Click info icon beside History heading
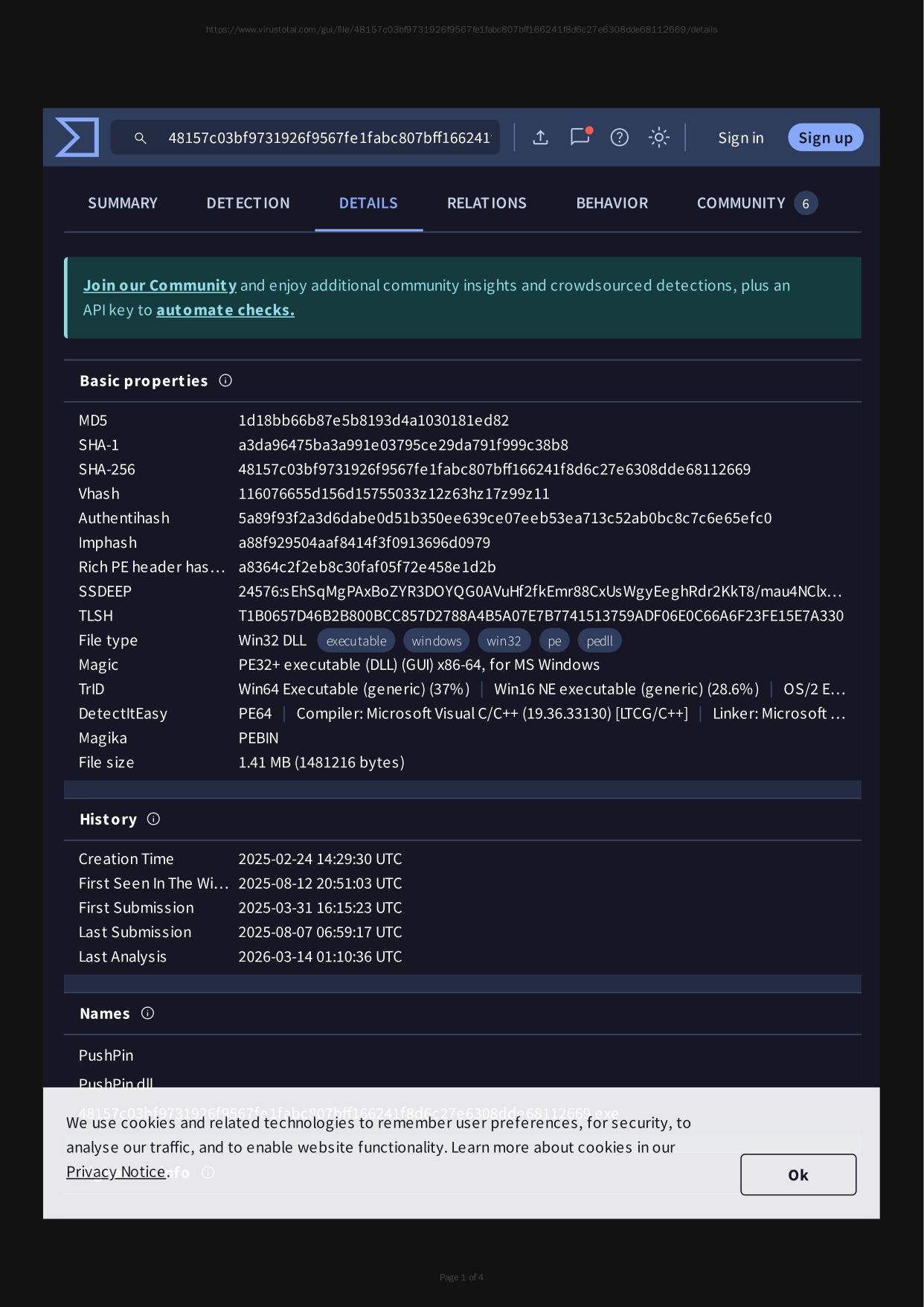 coord(153,819)
